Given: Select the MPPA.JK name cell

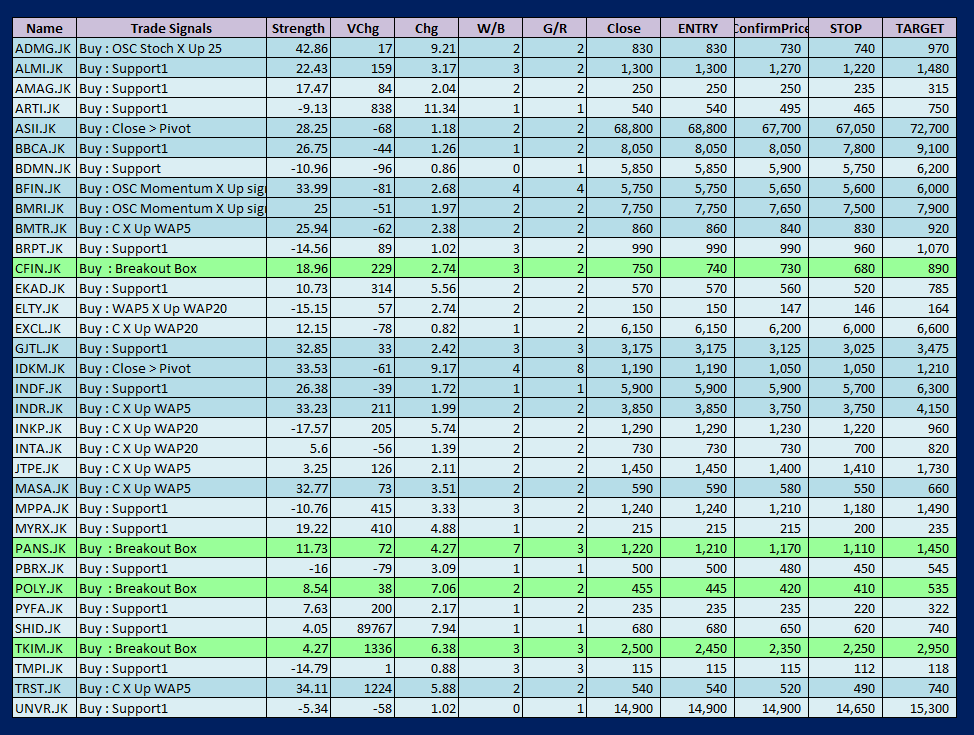Looking at the screenshot, I should coord(45,508).
